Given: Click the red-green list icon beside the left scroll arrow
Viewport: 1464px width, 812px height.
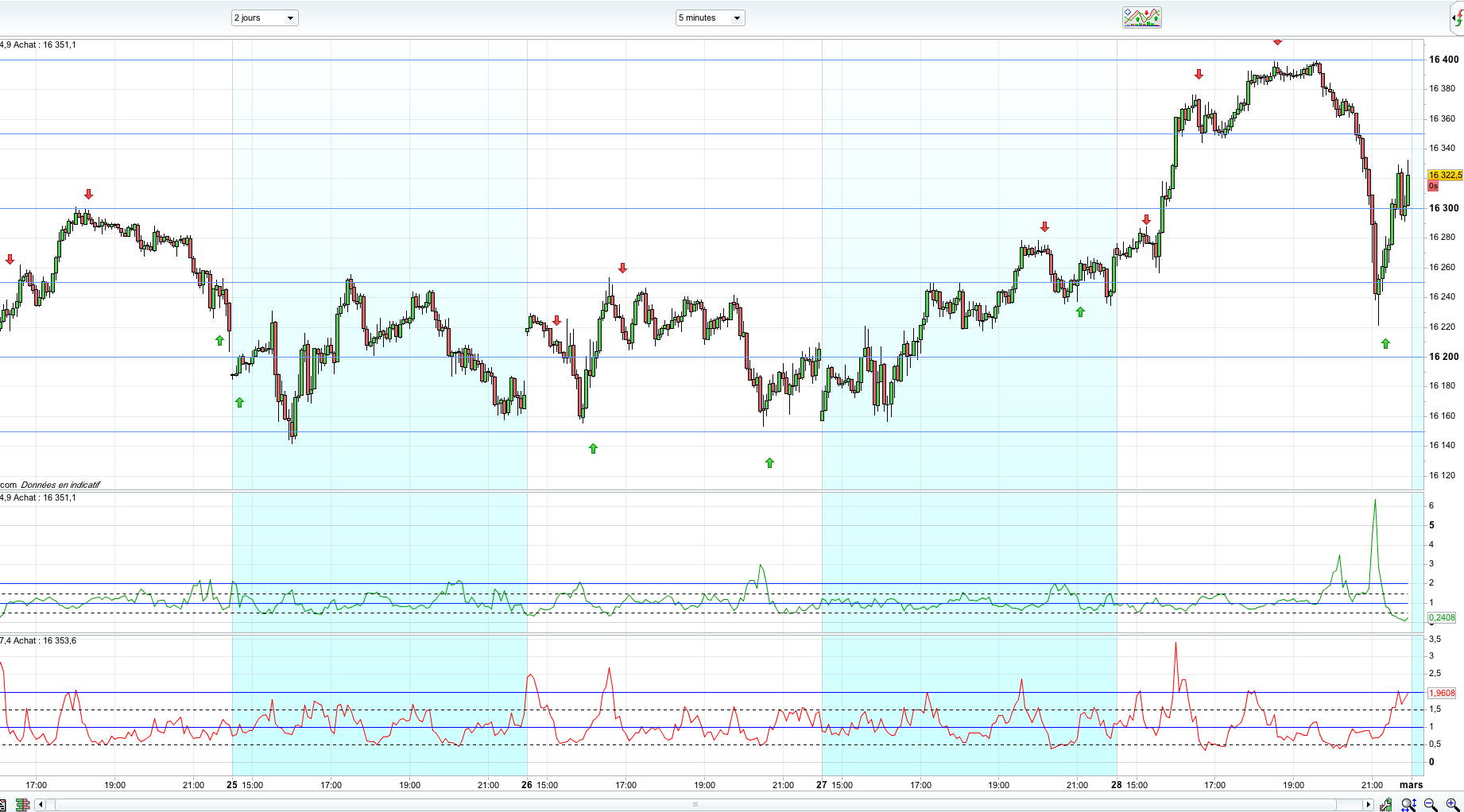Looking at the screenshot, I should 22,805.
